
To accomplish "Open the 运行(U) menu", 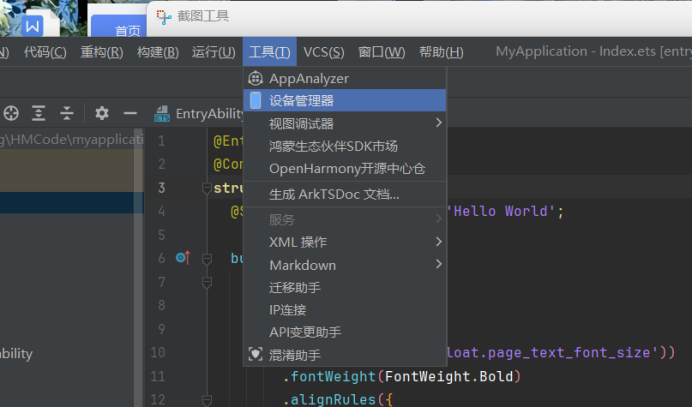I will (x=214, y=52).
